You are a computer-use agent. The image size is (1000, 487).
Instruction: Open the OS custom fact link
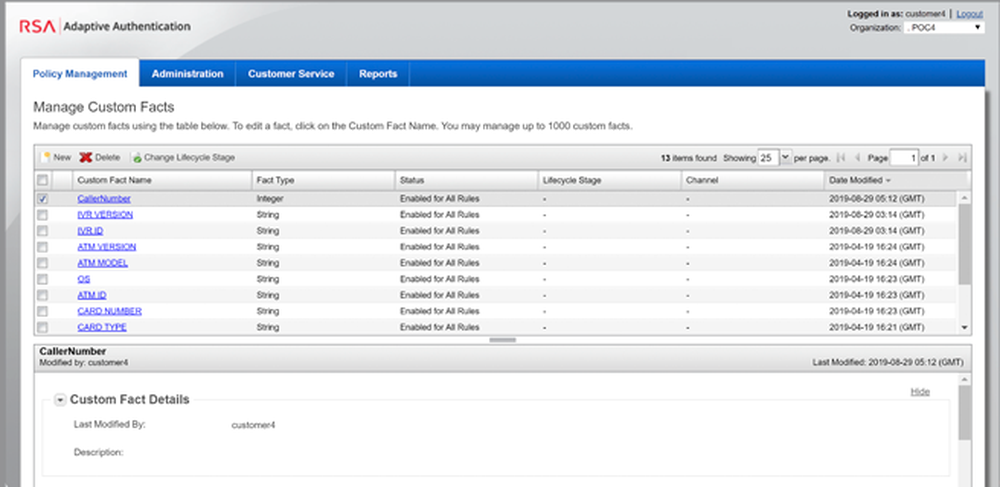[84, 279]
